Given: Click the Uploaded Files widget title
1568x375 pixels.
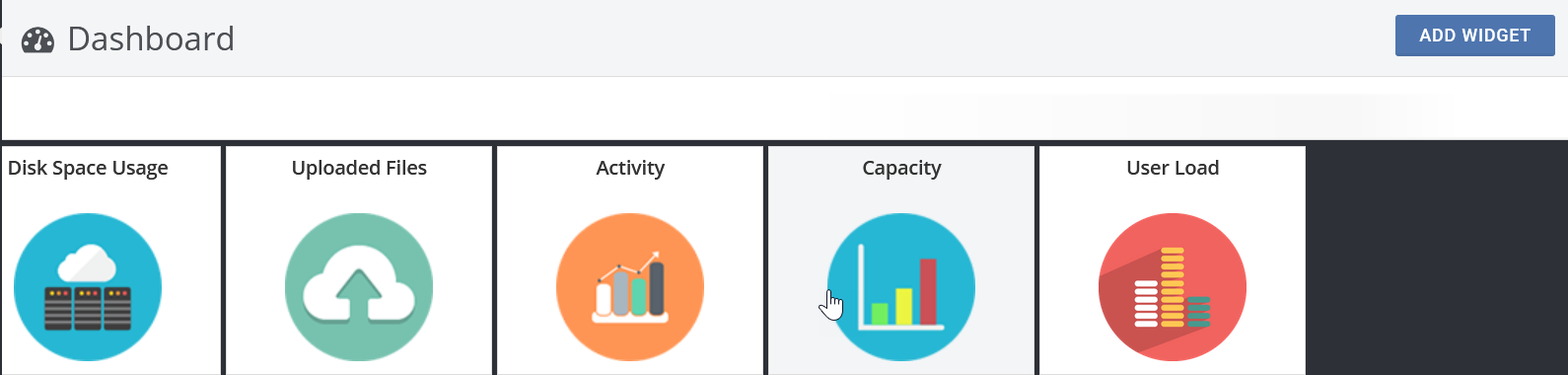Looking at the screenshot, I should (x=359, y=168).
